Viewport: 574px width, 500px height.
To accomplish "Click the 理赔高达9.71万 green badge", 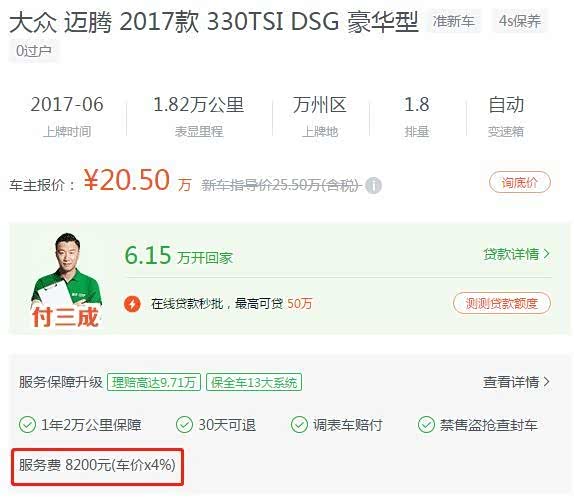I will (x=154, y=383).
